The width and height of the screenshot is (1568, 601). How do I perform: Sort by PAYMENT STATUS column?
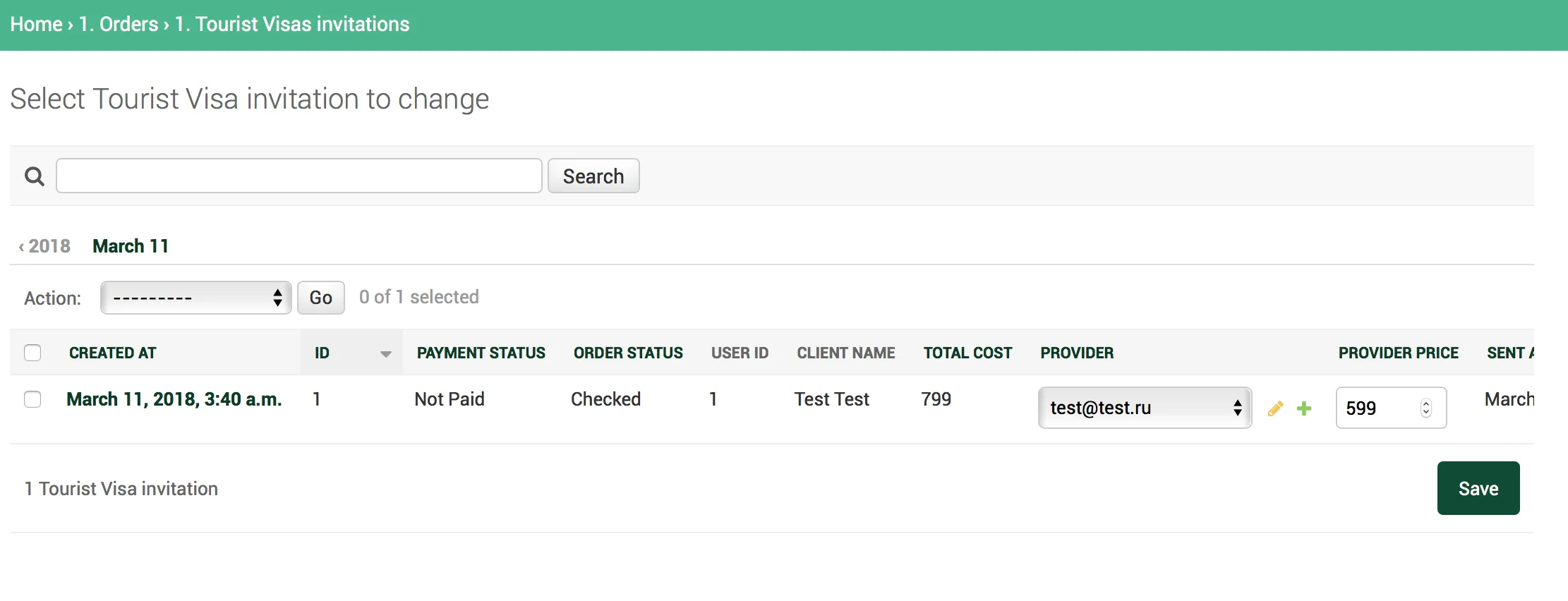[x=481, y=353]
